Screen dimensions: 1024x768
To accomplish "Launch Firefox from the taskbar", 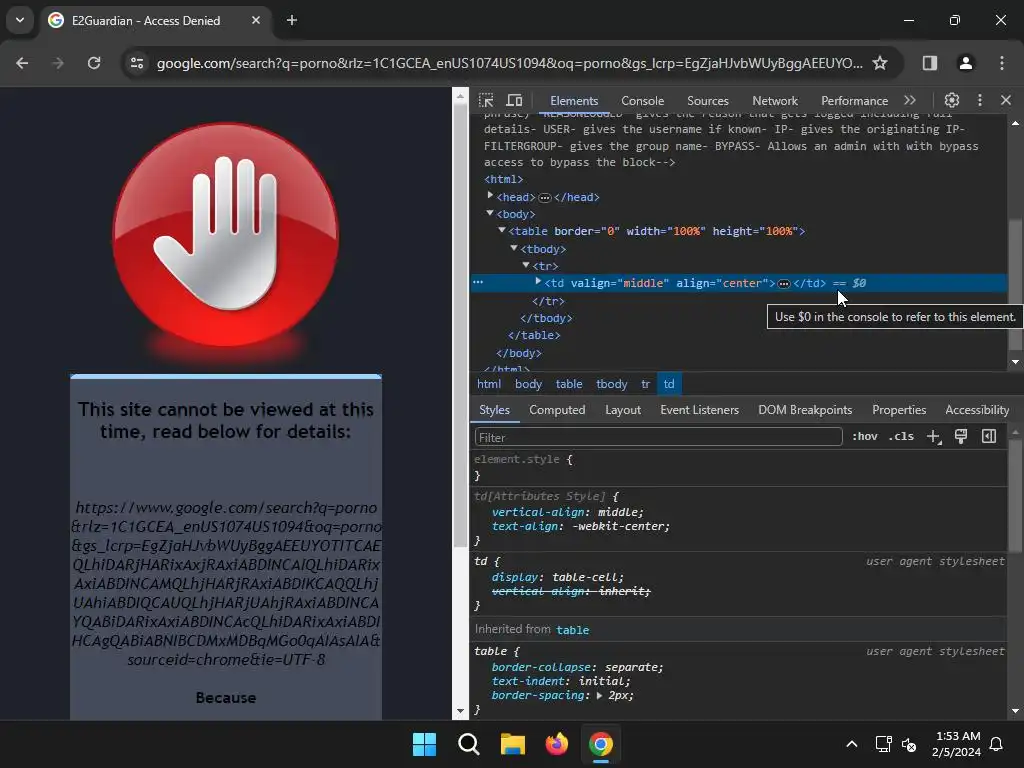I will [x=556, y=744].
